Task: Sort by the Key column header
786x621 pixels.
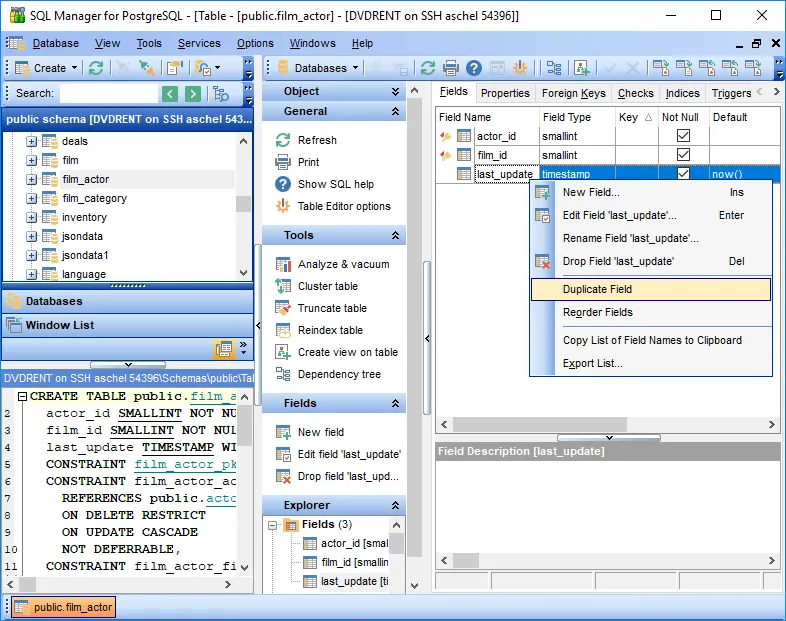Action: tap(636, 117)
